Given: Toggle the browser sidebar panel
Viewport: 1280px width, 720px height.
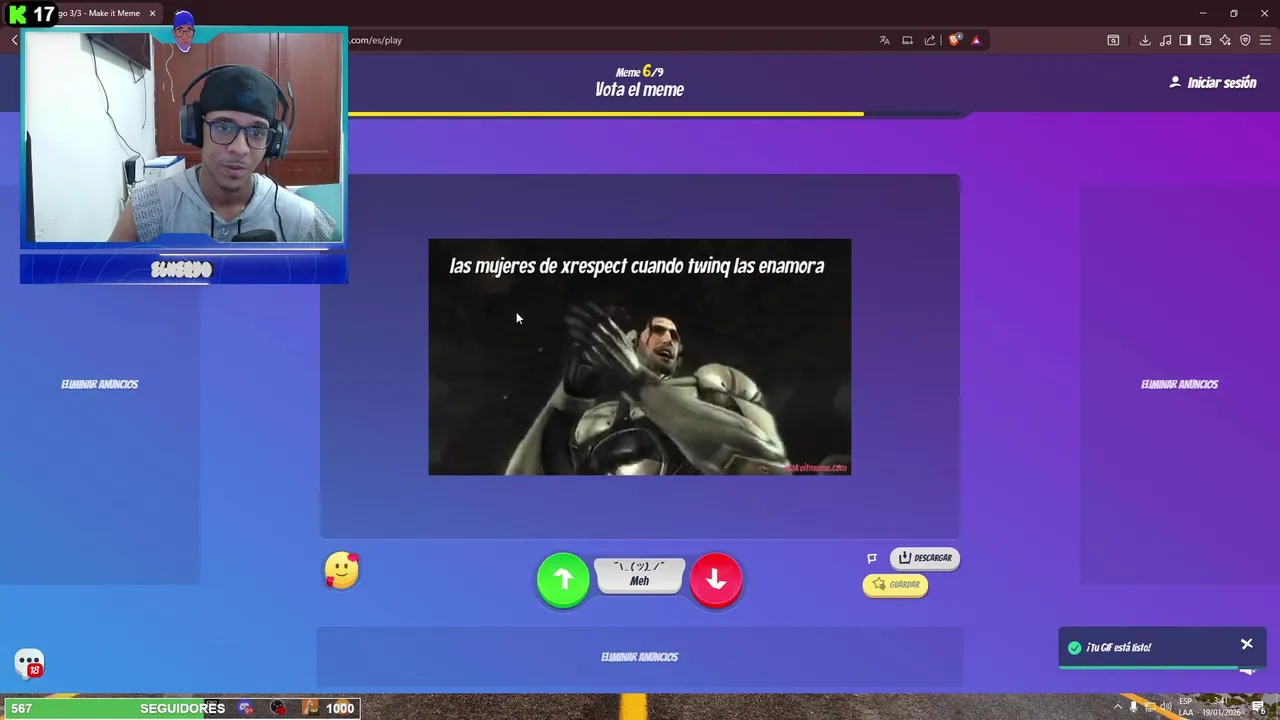Looking at the screenshot, I should click(1185, 40).
